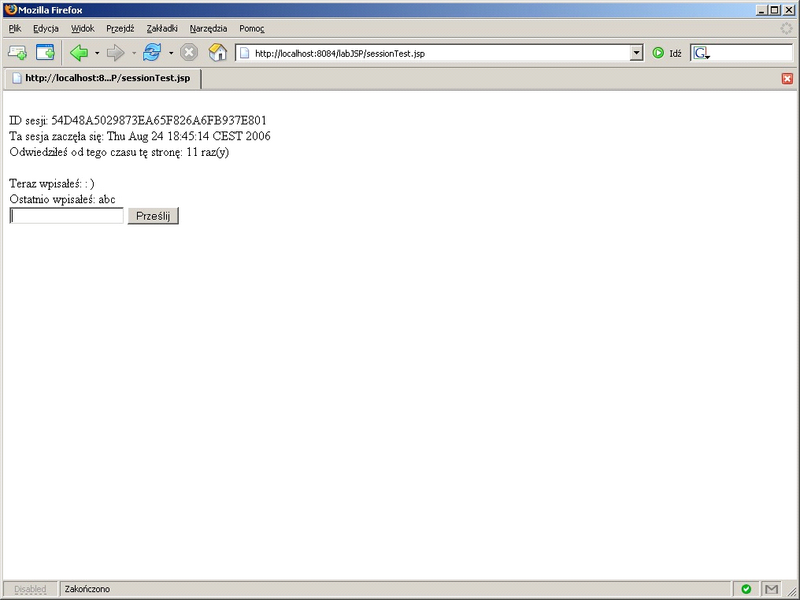Viewport: 800px width, 600px height.
Task: Close the Firefox window
Action: 789,10
